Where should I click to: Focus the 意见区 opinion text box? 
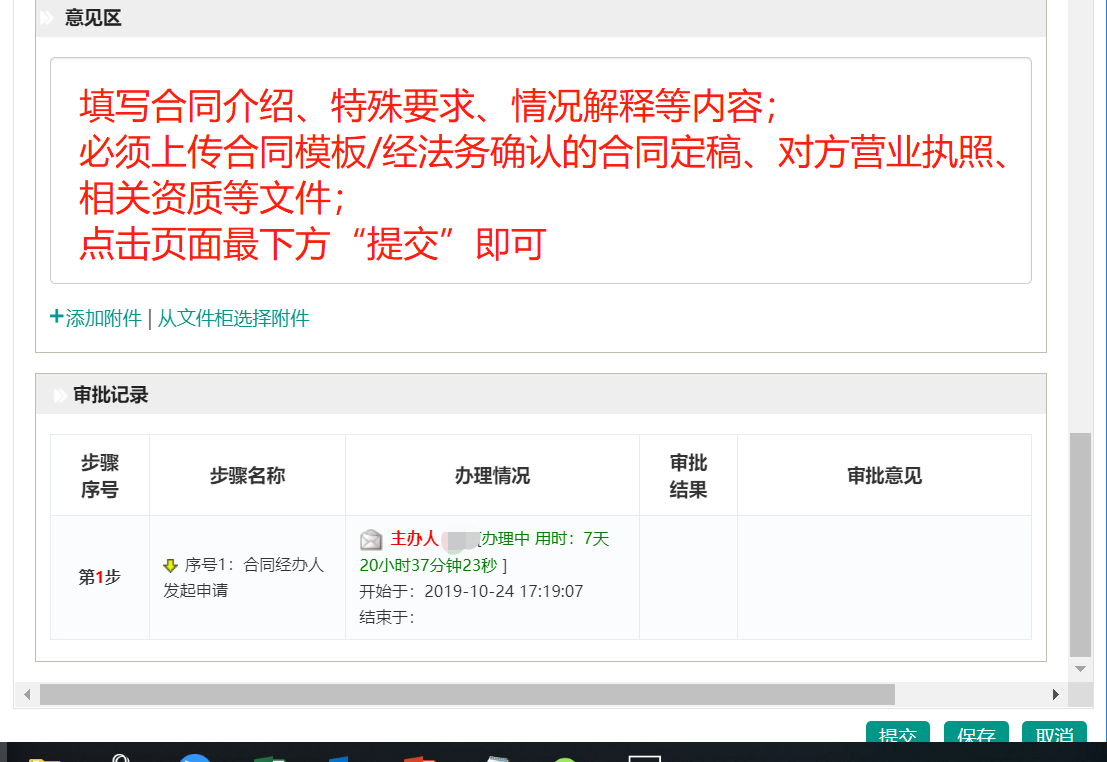[540, 170]
